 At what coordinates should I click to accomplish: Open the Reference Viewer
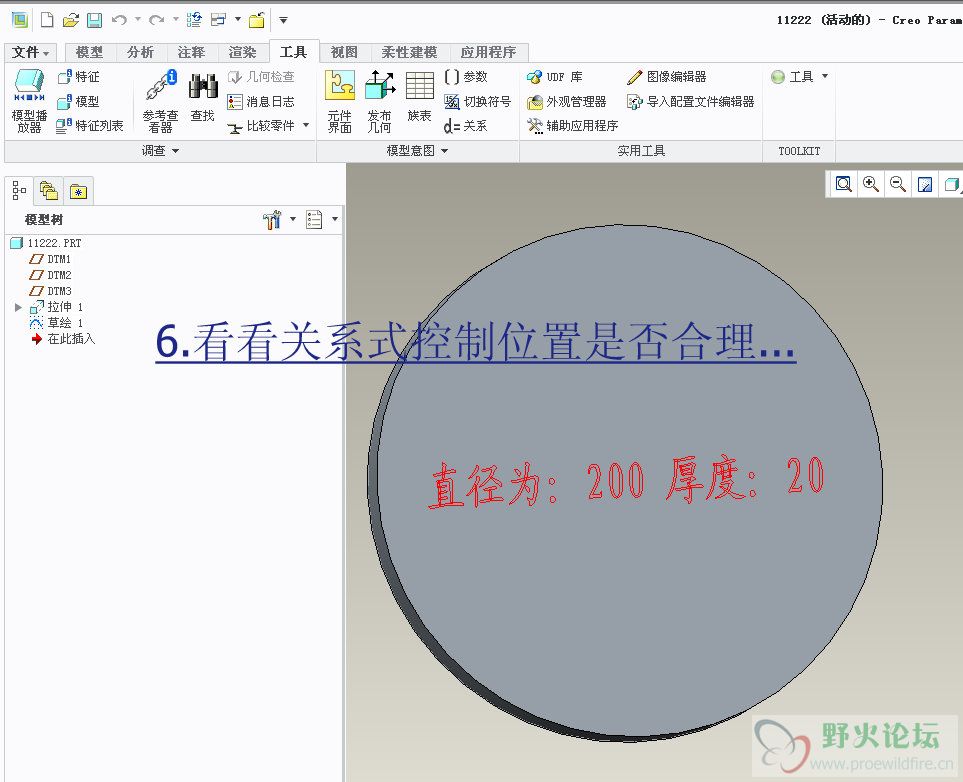[x=160, y=101]
